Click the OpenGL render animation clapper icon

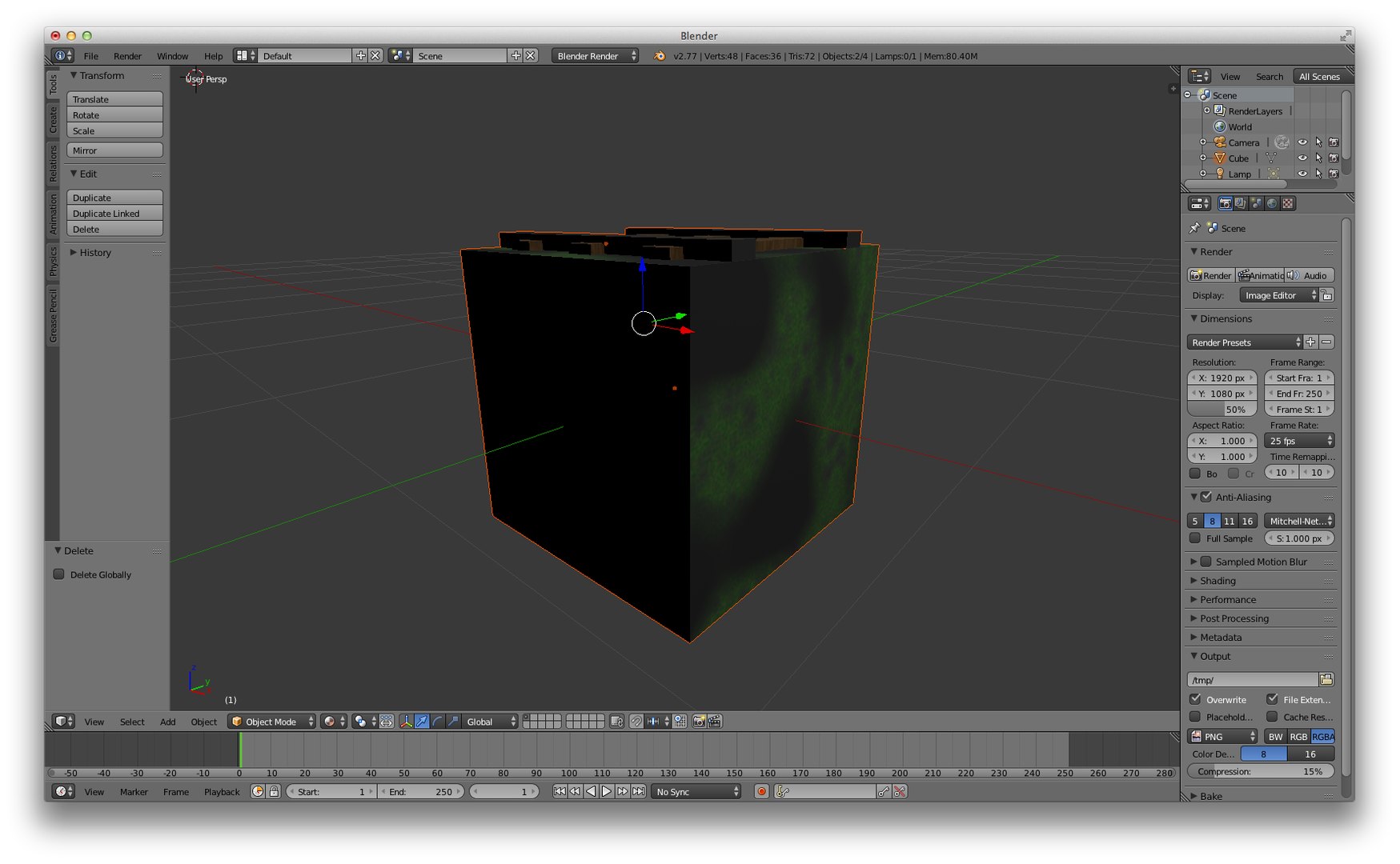click(715, 721)
